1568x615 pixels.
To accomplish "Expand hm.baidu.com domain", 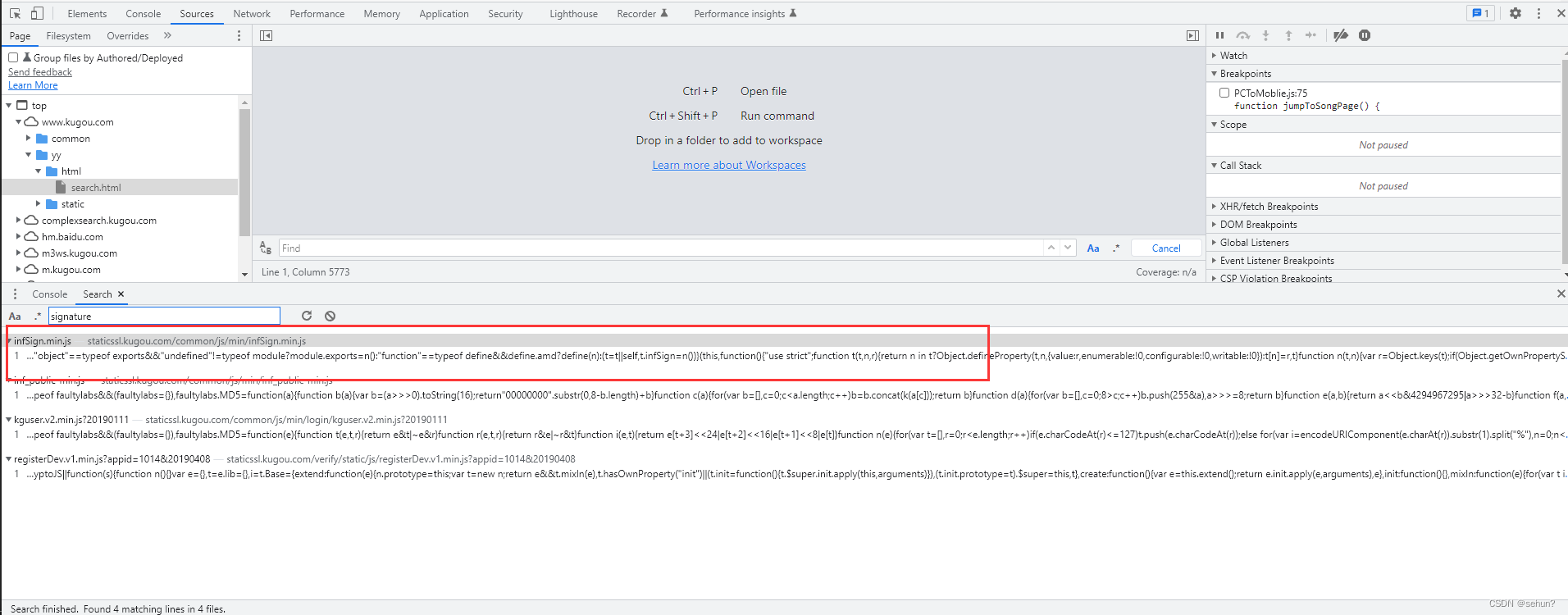I will (18, 236).
